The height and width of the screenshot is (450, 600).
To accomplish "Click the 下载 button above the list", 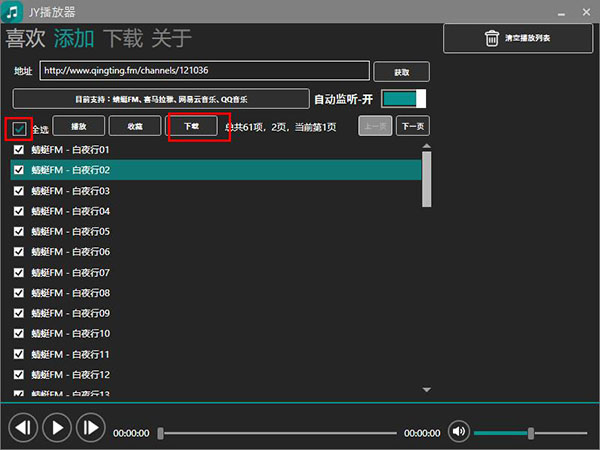I will tap(191, 126).
